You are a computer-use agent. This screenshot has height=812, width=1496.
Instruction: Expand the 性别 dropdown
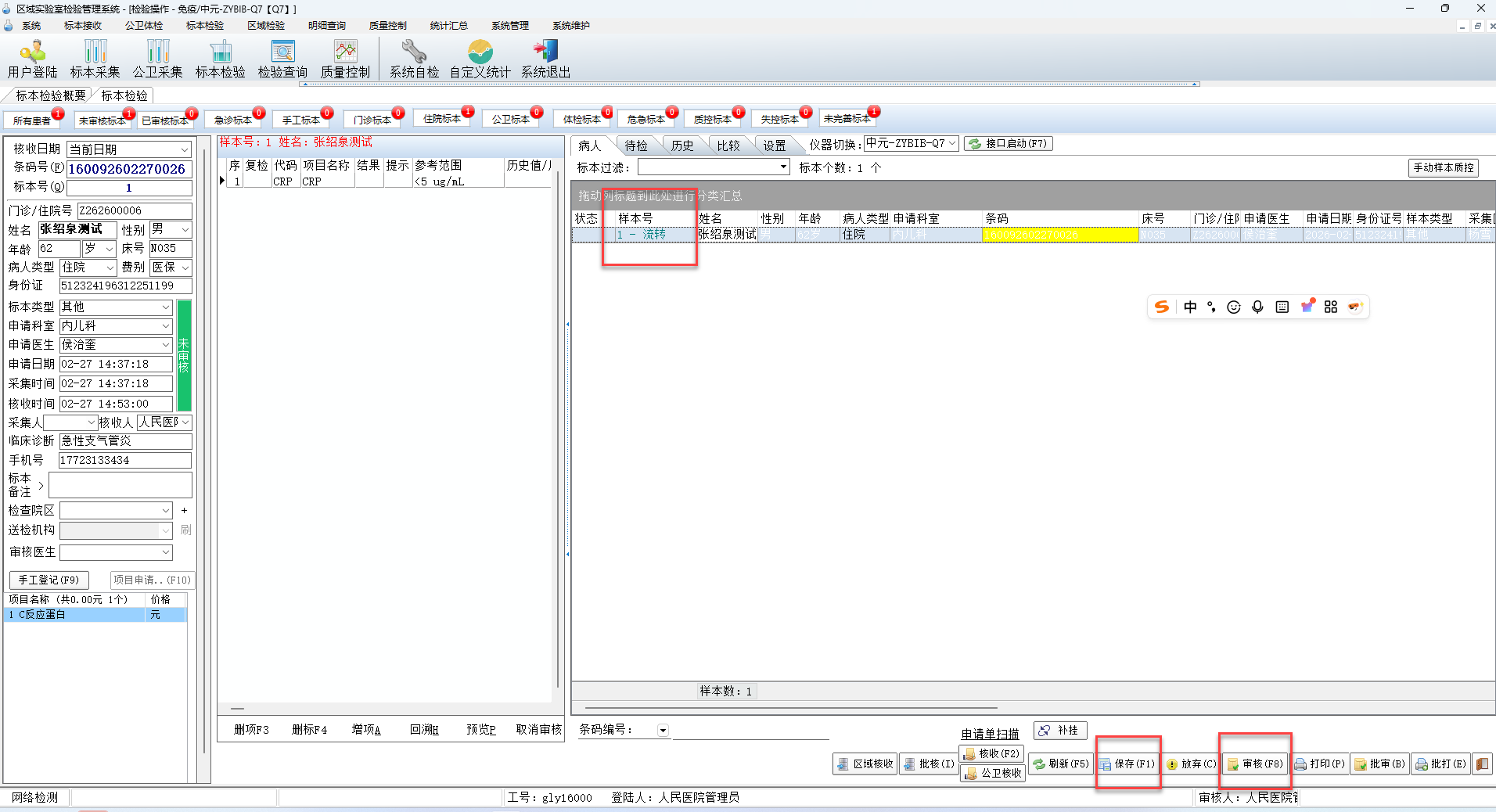(185, 229)
